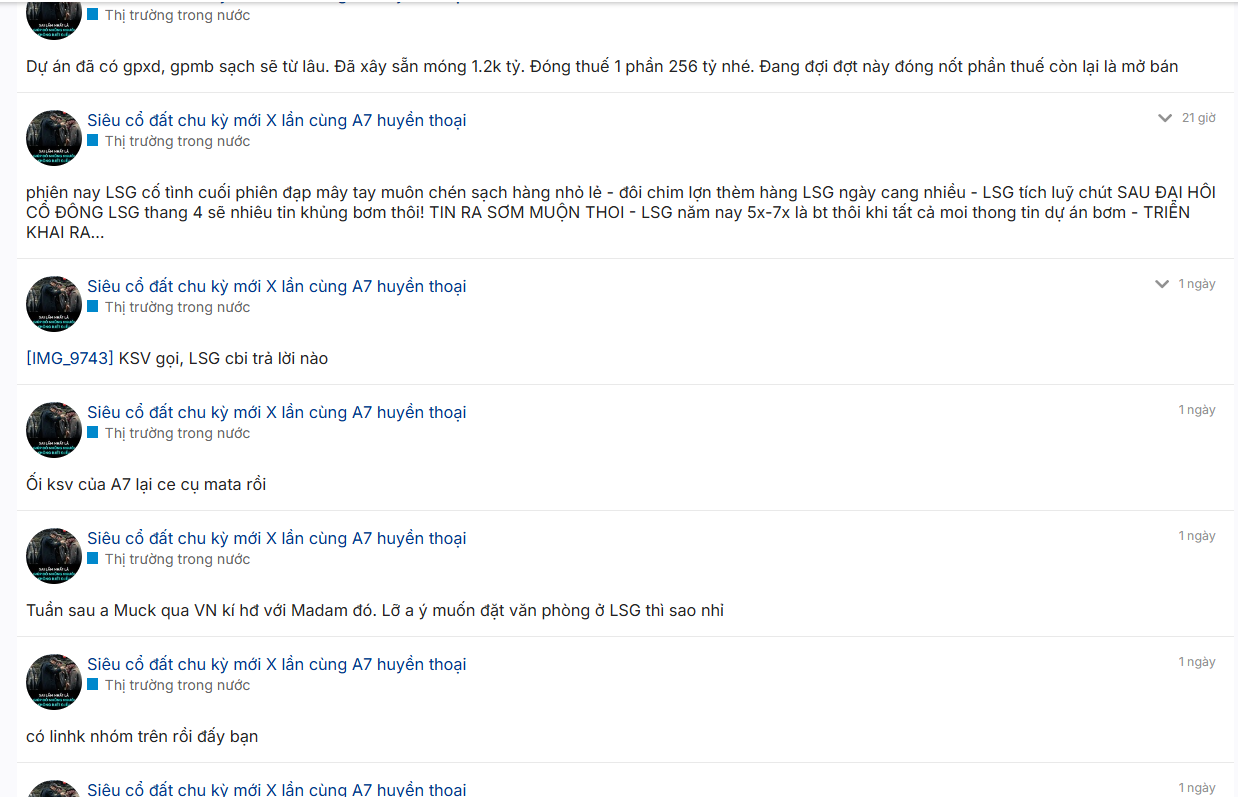This screenshot has width=1238, height=797.
Task: Open 'Thị trường trong nước' above the 'có linhk nhóm' post
Action: pyautogui.click(x=178, y=685)
